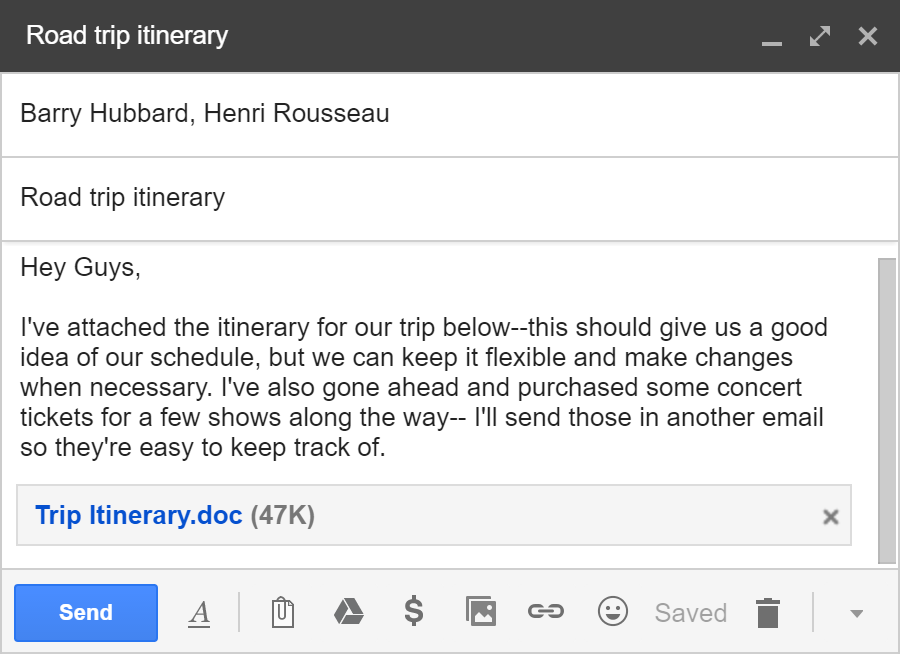900x654 pixels.
Task: Expand the more options arrow
Action: click(x=856, y=613)
